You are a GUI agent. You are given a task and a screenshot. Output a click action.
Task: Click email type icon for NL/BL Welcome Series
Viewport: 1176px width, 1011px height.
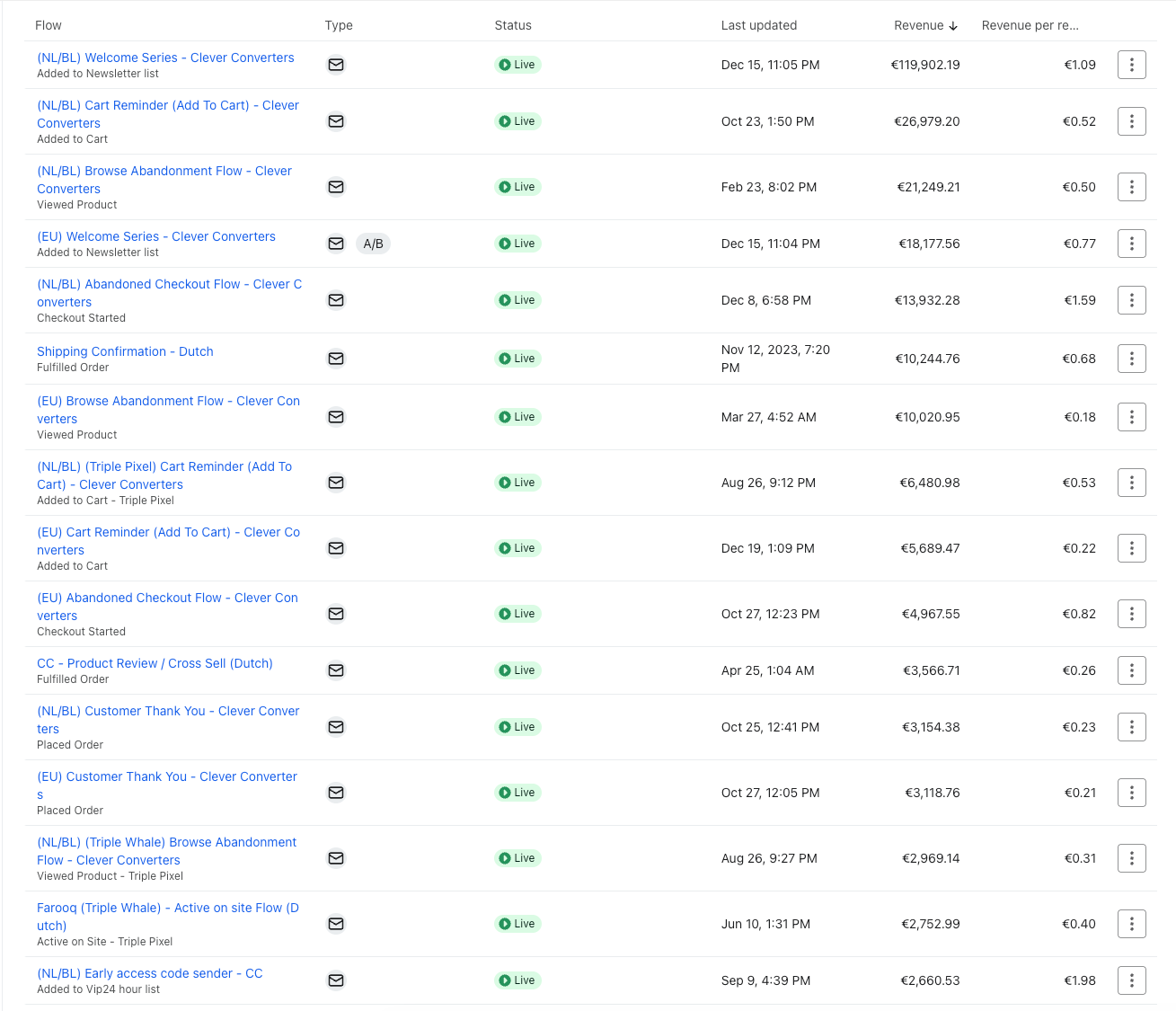pyautogui.click(x=336, y=65)
